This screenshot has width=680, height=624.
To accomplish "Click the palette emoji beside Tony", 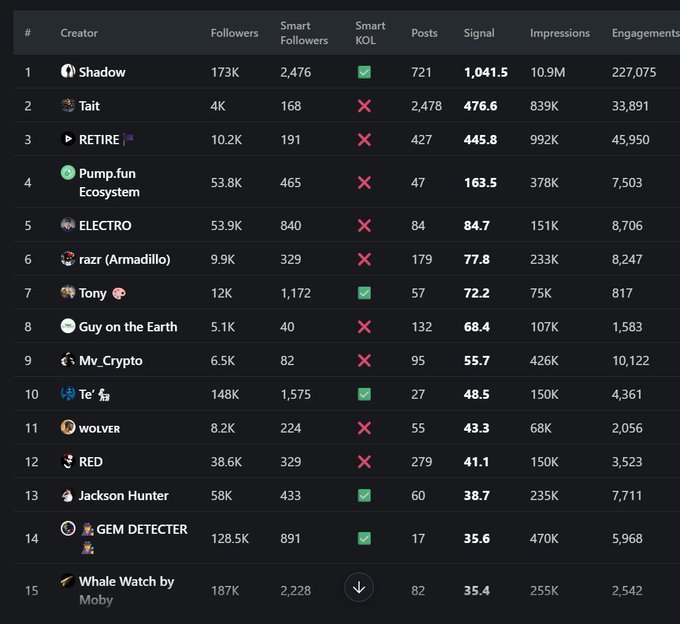I will click(119, 294).
